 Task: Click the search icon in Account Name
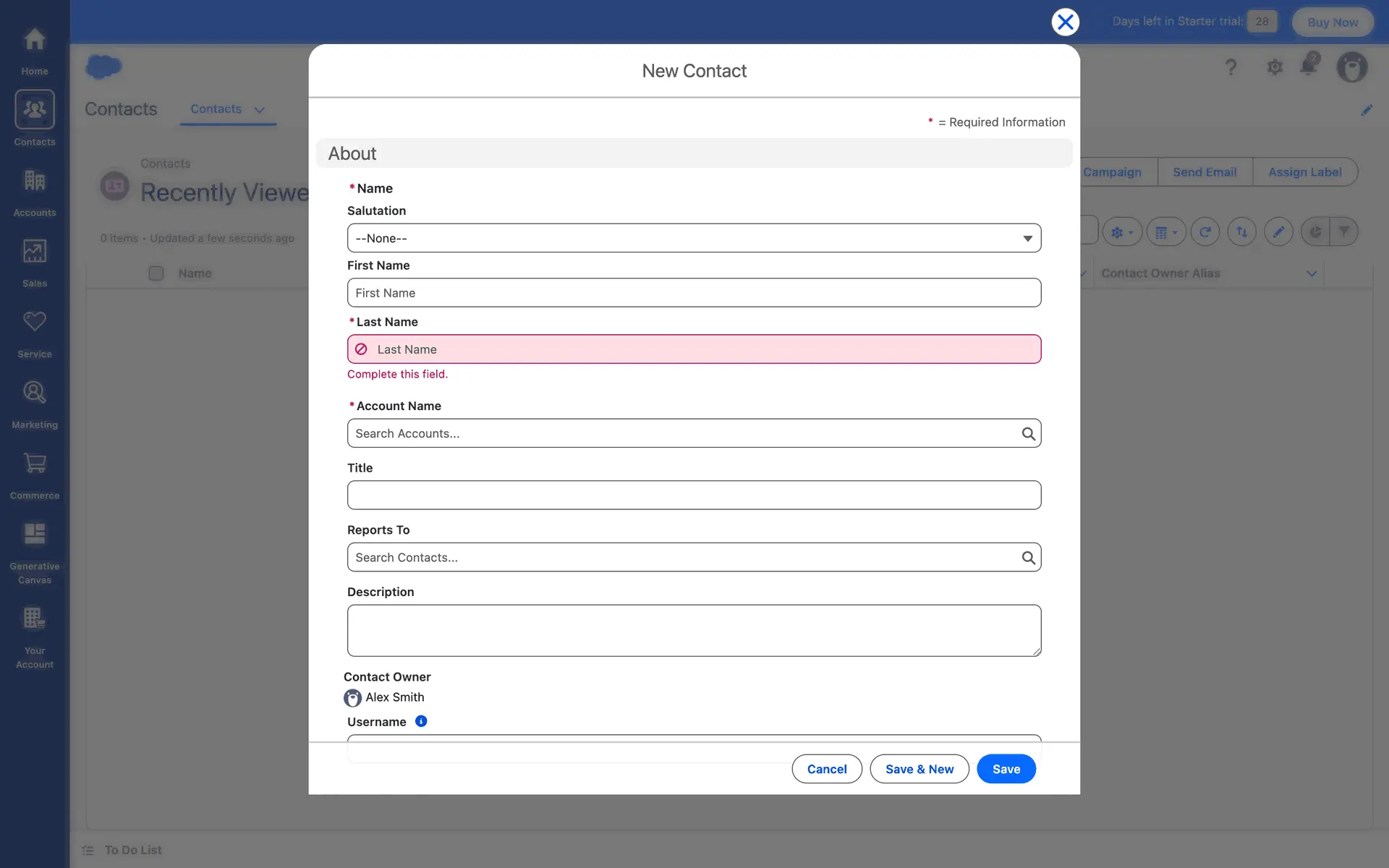point(1028,433)
